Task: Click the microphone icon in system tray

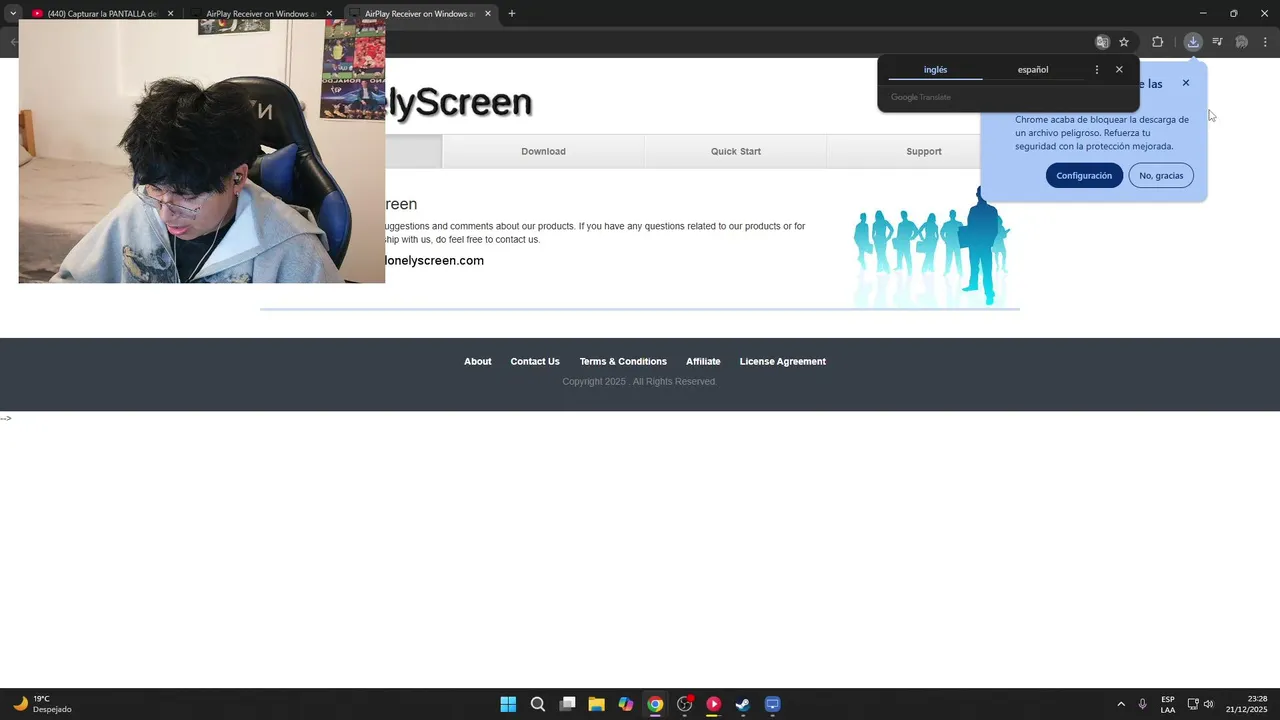Action: pyautogui.click(x=1142, y=704)
